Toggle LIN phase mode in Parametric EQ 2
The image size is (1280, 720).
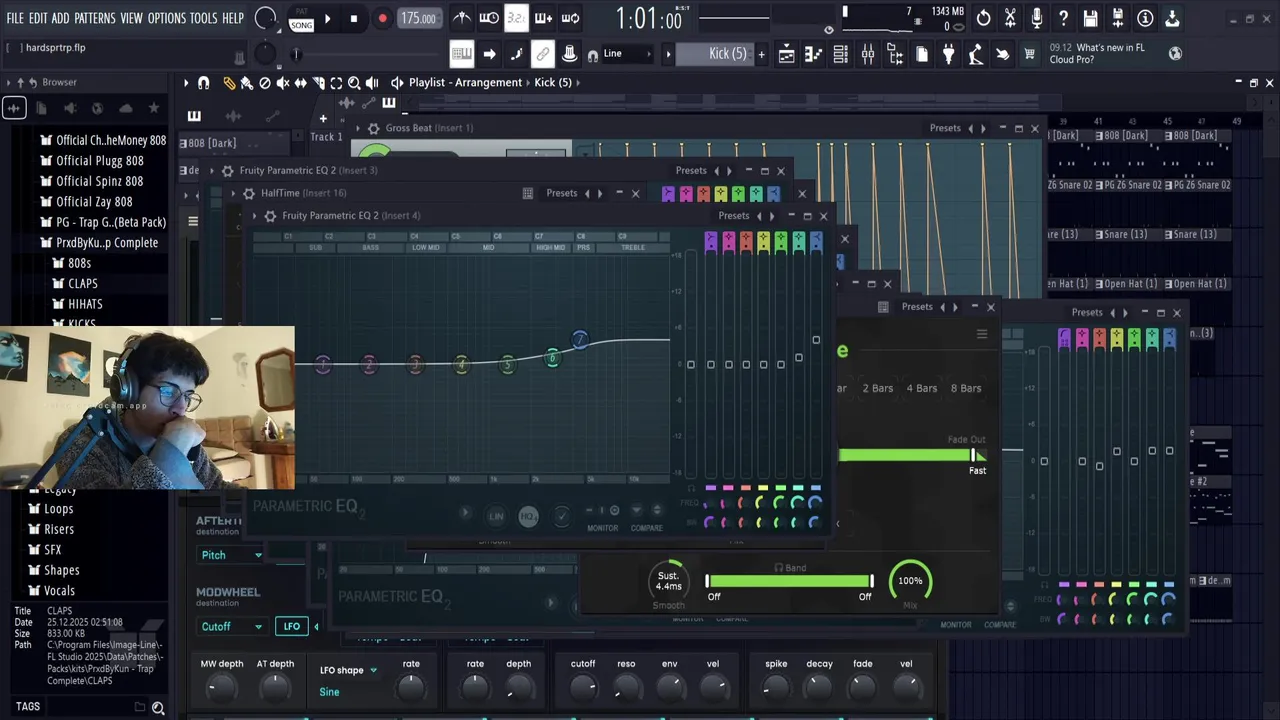tap(496, 516)
